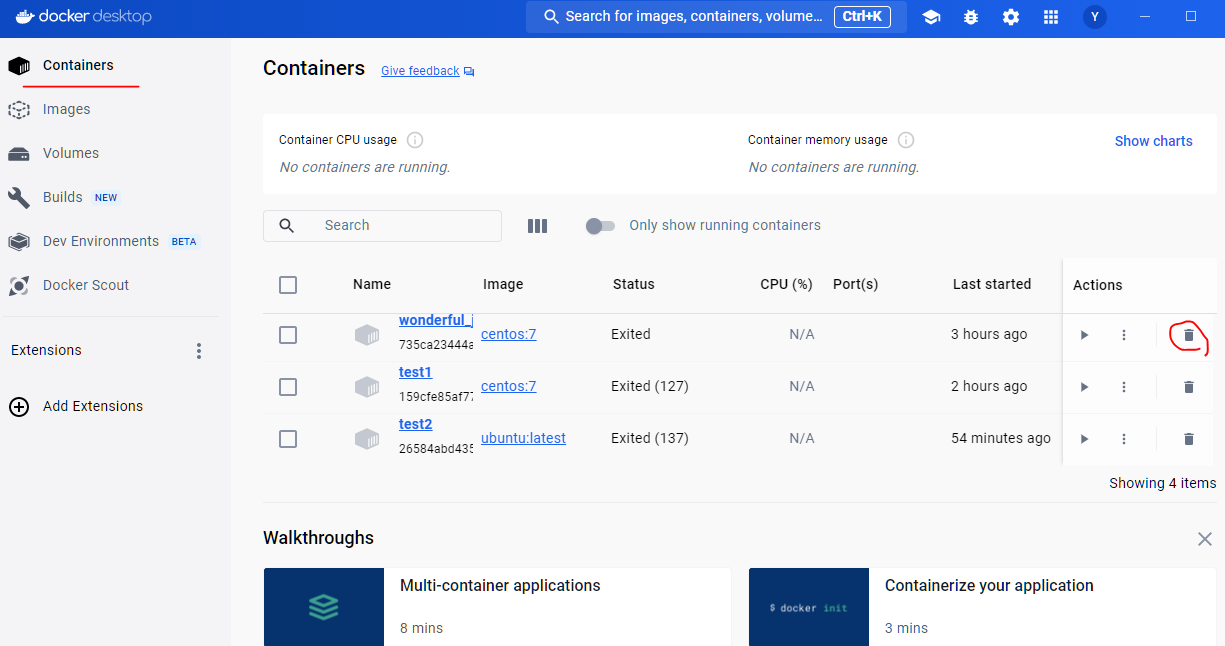The image size is (1225, 646).
Task: Toggle Only show running containers switch
Action: [600, 226]
